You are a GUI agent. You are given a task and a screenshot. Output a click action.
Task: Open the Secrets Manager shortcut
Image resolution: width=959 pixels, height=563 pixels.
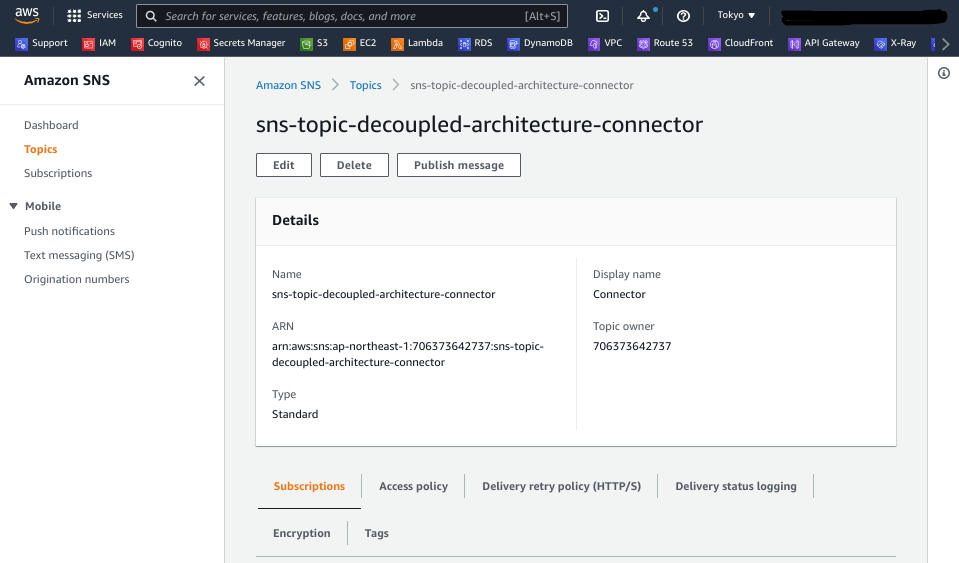coord(241,43)
